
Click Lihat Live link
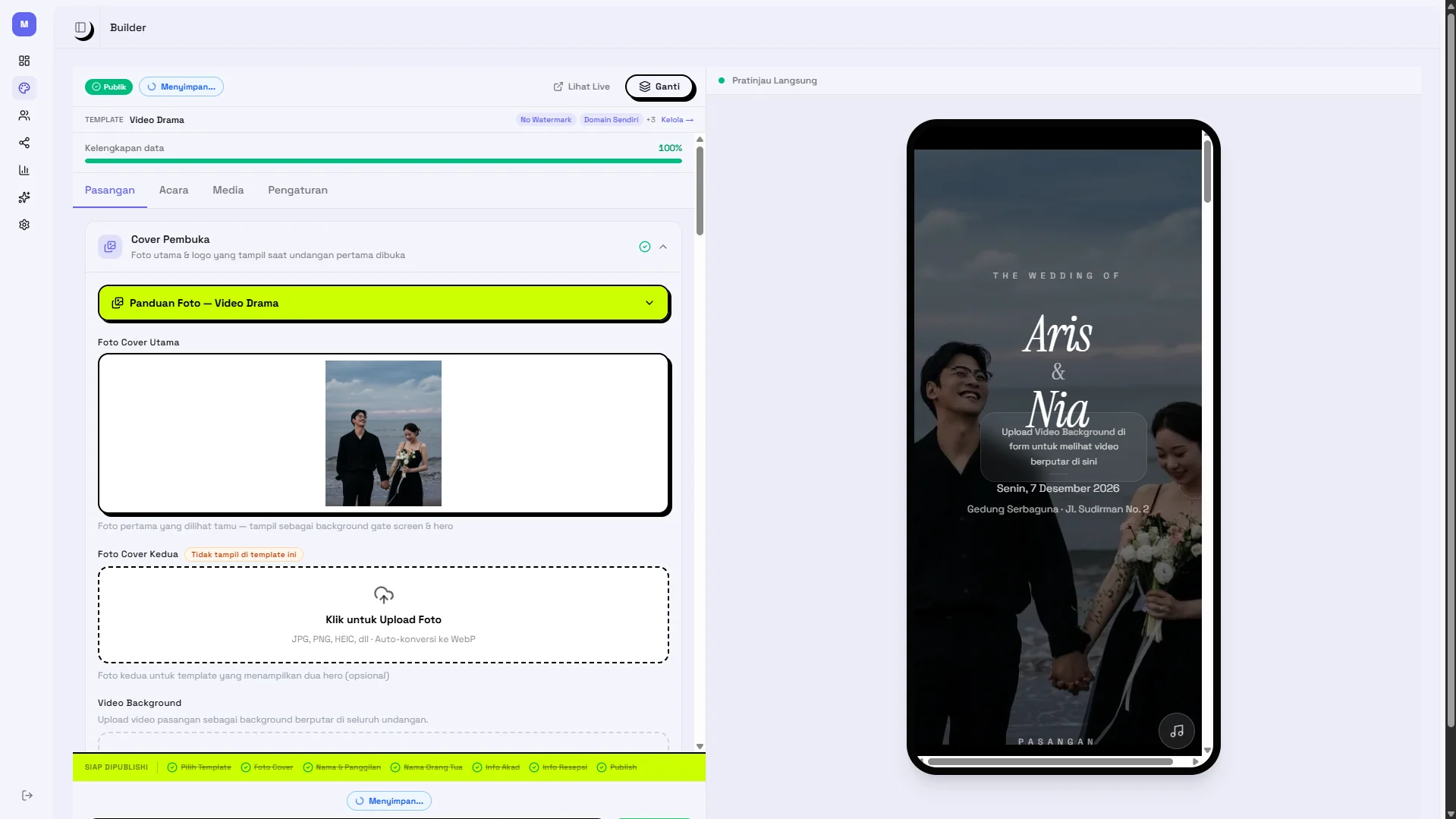582,87
